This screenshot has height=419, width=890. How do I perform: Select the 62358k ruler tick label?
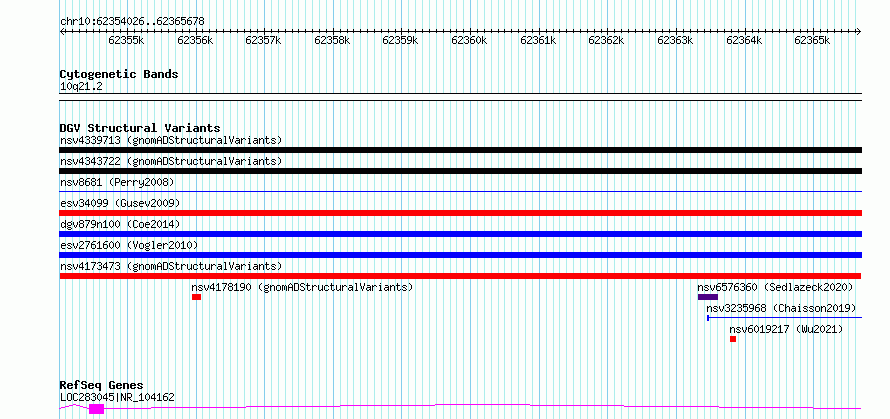332,40
